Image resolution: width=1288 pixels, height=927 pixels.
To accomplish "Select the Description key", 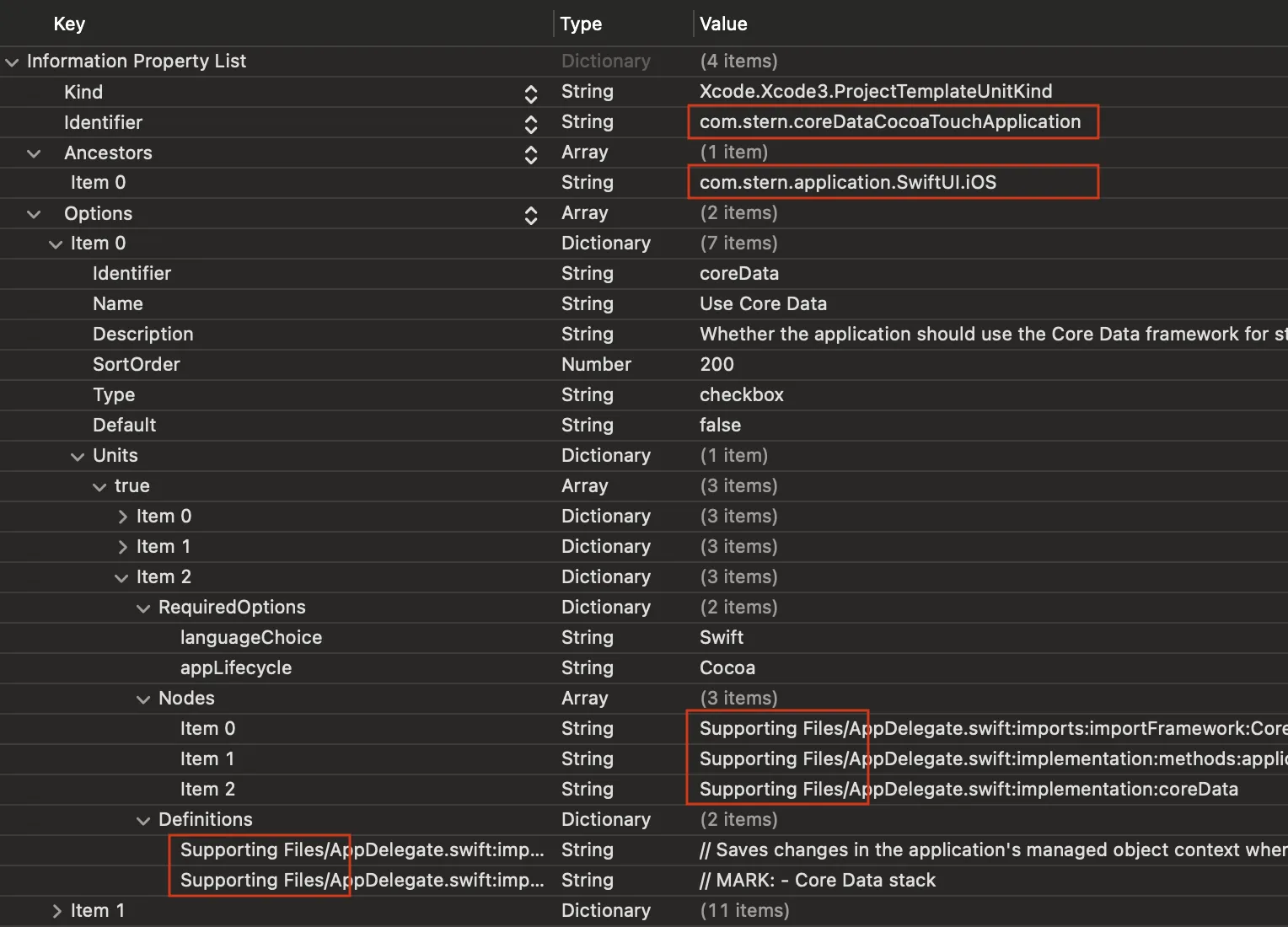I will pos(143,334).
